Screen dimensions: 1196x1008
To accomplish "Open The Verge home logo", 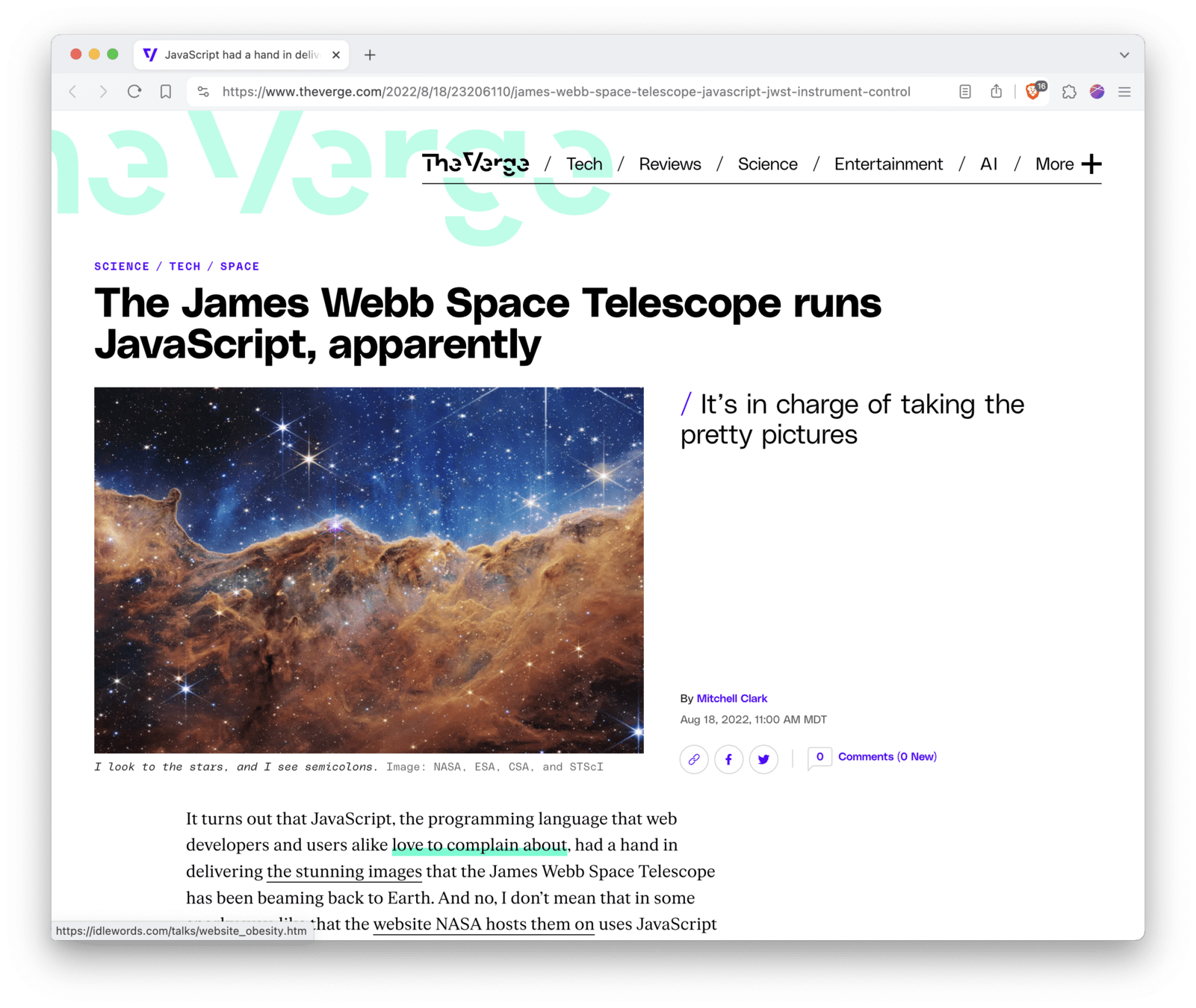I will (476, 163).
